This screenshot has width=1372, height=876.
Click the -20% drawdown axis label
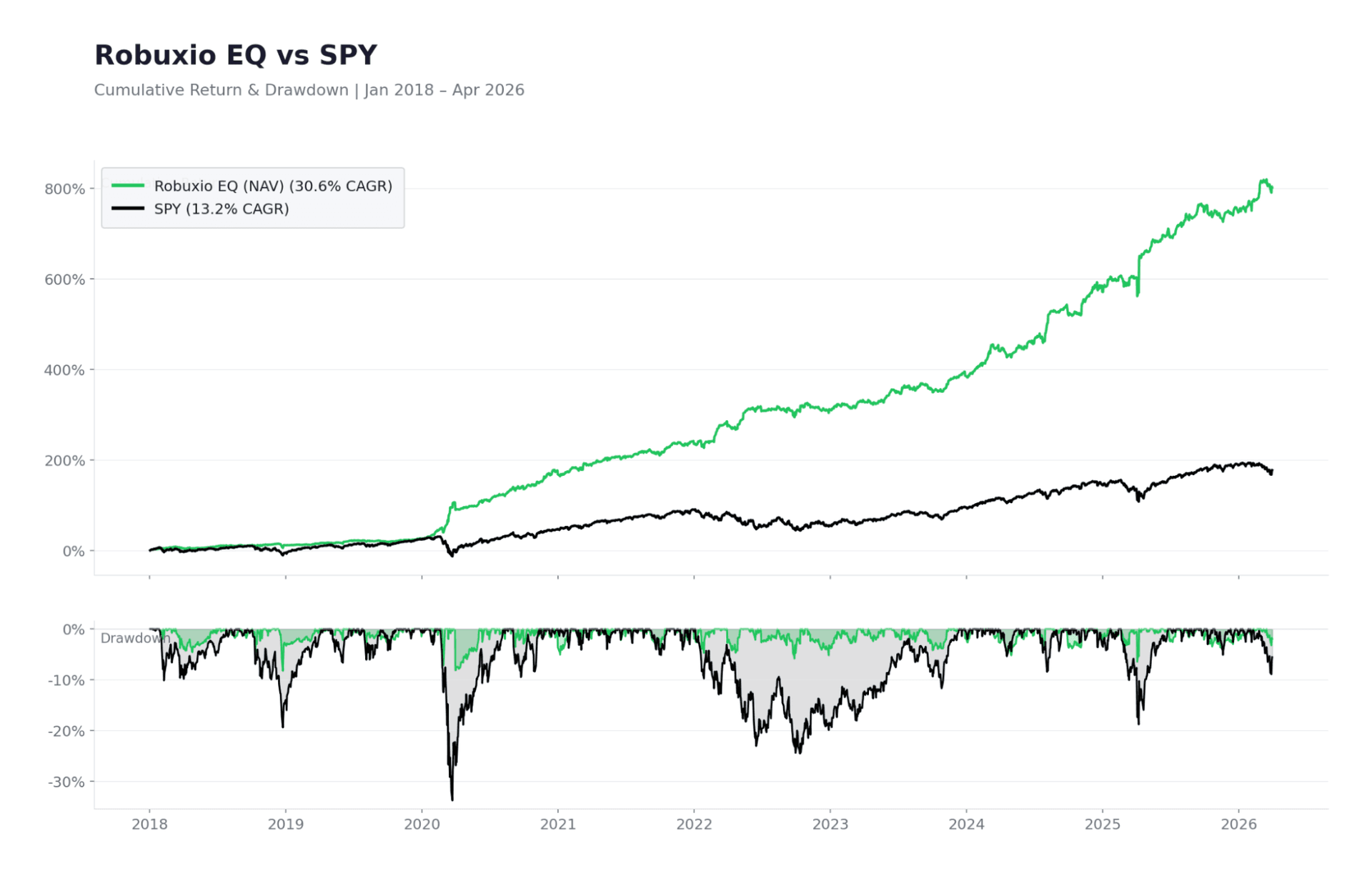[66, 731]
